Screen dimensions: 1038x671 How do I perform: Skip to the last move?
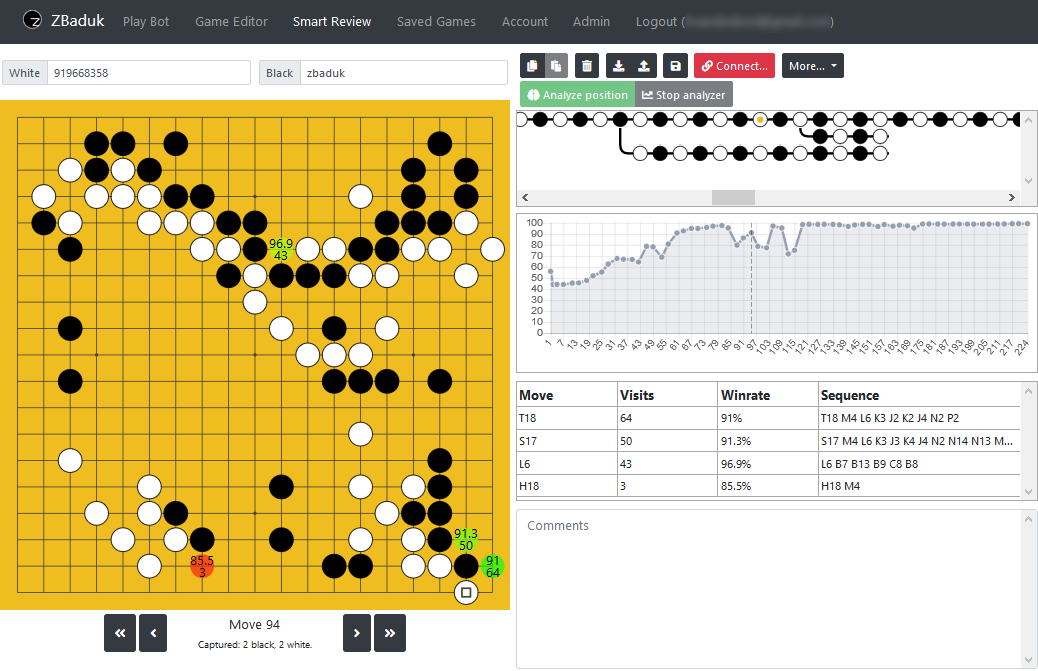click(x=390, y=633)
